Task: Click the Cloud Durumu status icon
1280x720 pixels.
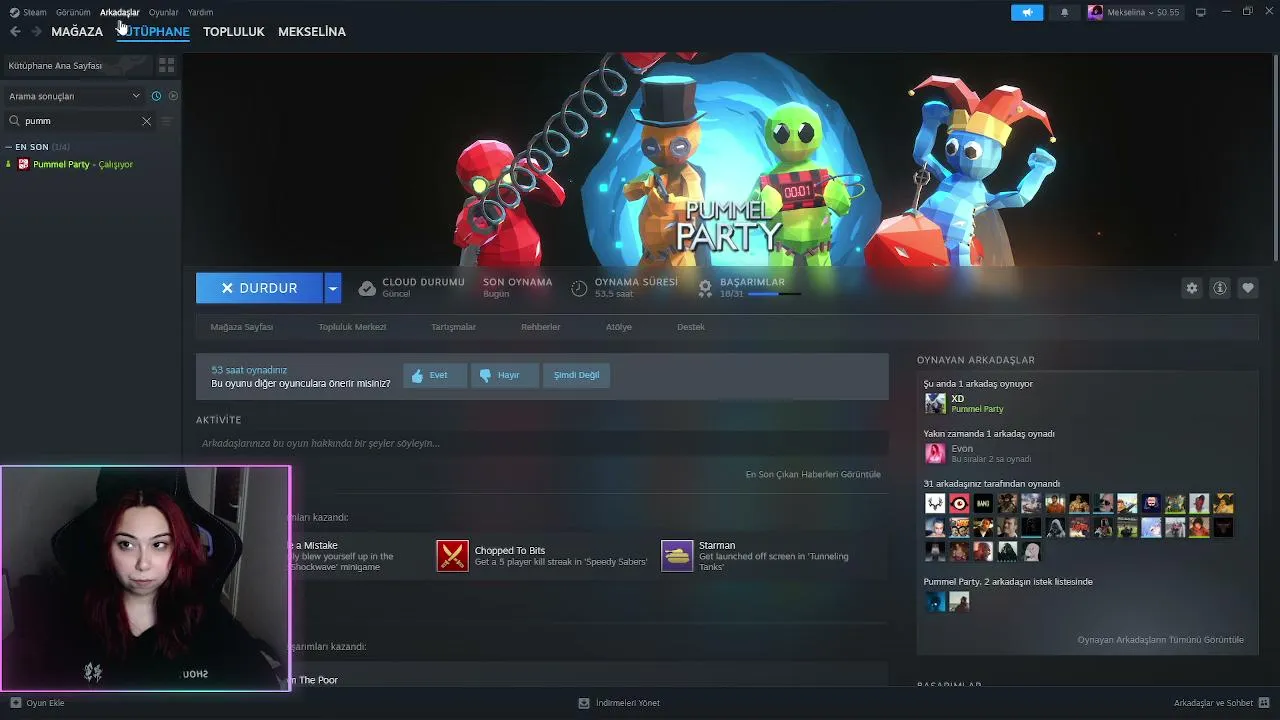Action: click(367, 288)
